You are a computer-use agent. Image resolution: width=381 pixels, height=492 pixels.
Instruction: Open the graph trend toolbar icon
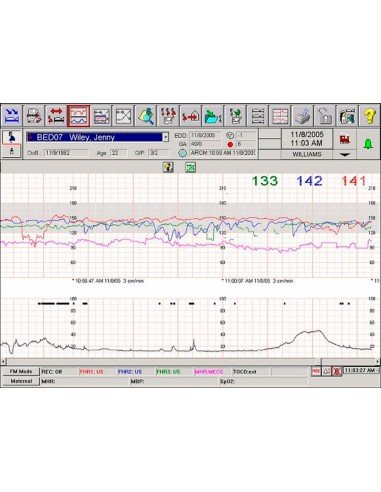pyautogui.click(x=124, y=116)
